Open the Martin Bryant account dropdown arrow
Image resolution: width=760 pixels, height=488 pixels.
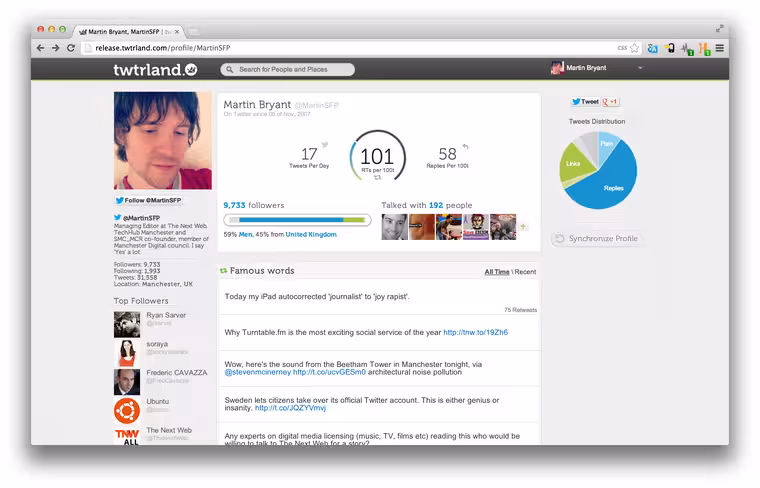(x=640, y=68)
